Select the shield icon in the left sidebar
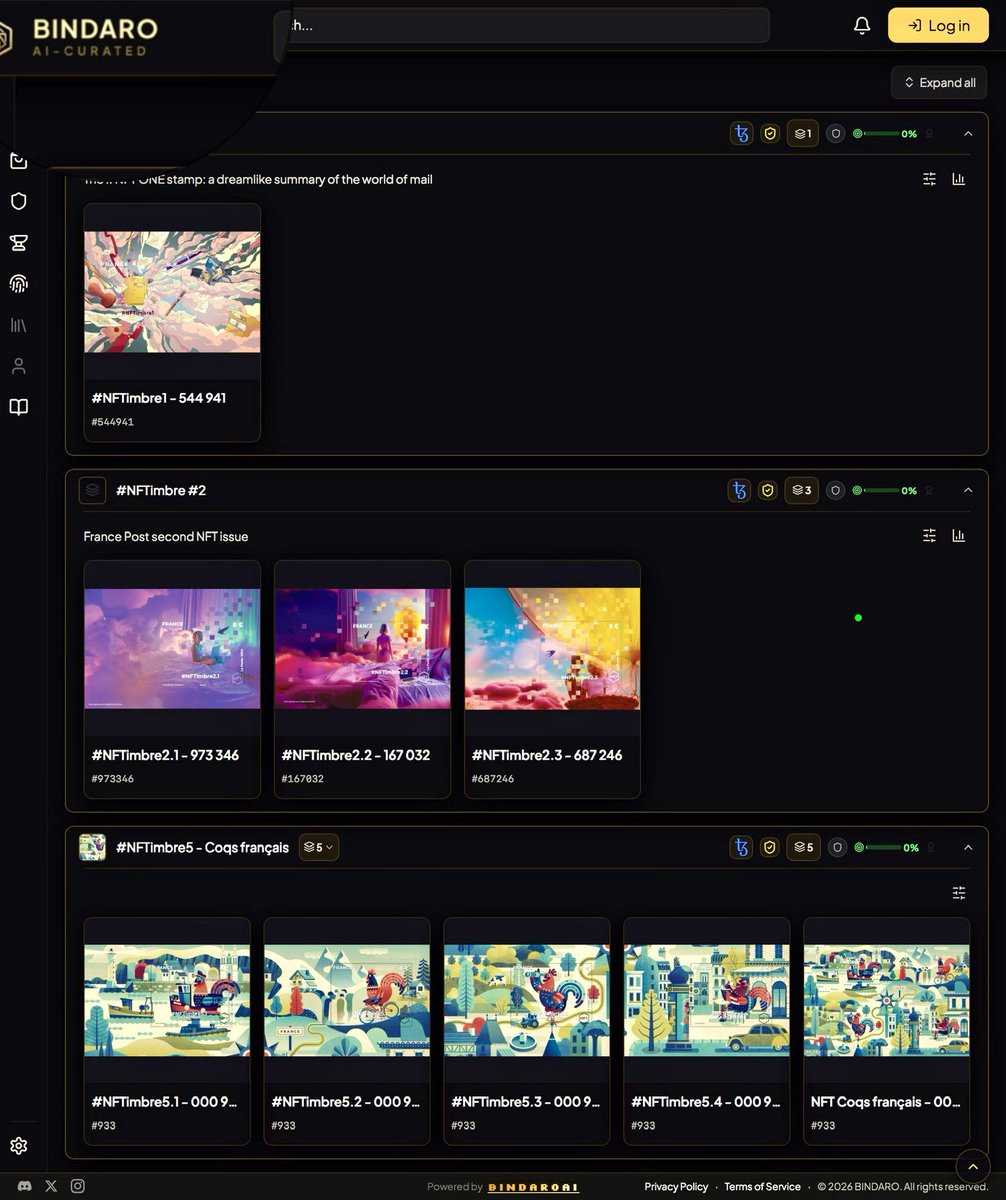The height and width of the screenshot is (1200, 1006). 18,201
